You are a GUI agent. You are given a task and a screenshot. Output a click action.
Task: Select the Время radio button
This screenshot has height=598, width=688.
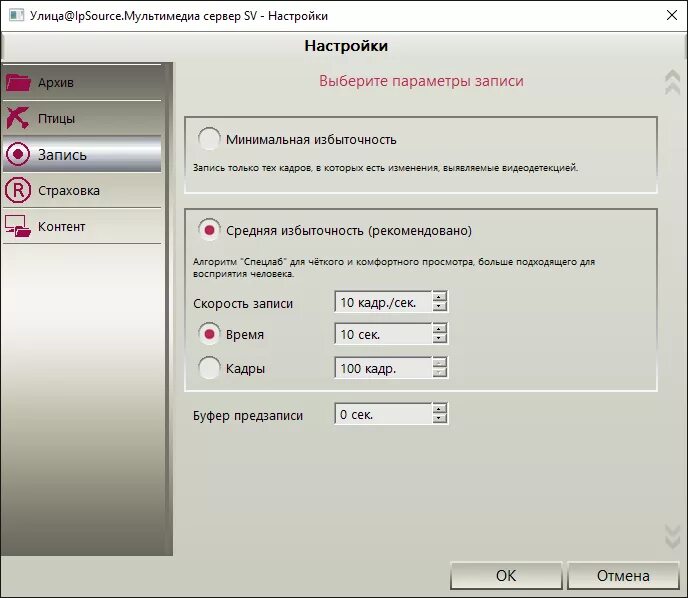point(209,334)
